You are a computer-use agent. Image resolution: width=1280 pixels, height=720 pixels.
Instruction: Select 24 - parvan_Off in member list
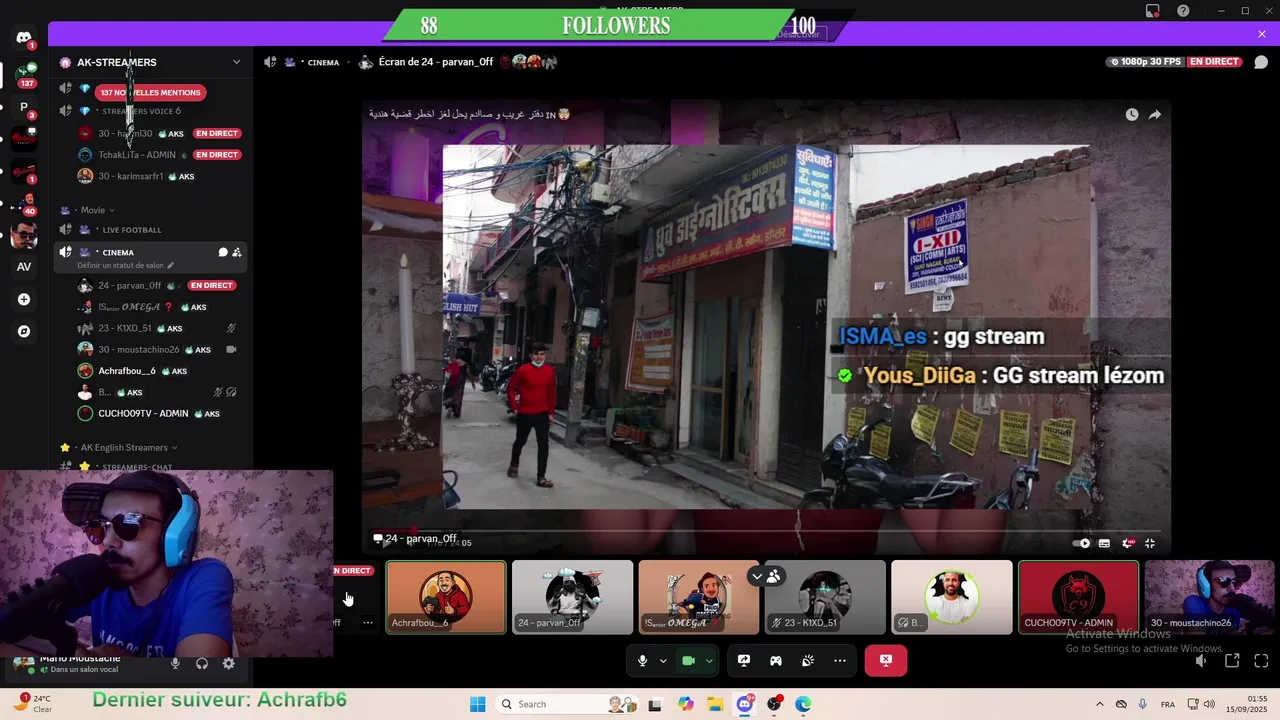point(160,285)
